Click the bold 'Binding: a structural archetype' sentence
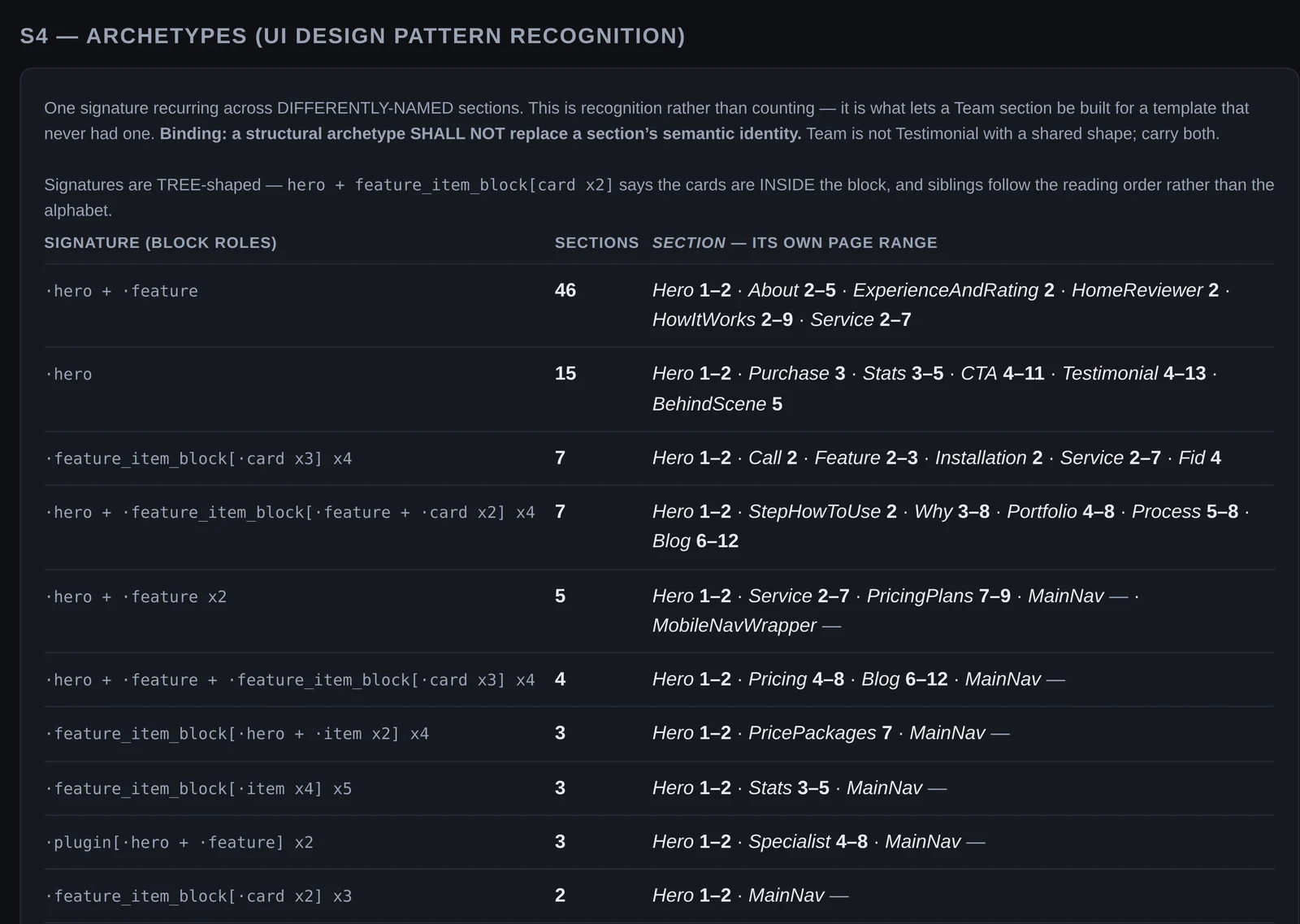This screenshot has height=924, width=1300. [480, 133]
